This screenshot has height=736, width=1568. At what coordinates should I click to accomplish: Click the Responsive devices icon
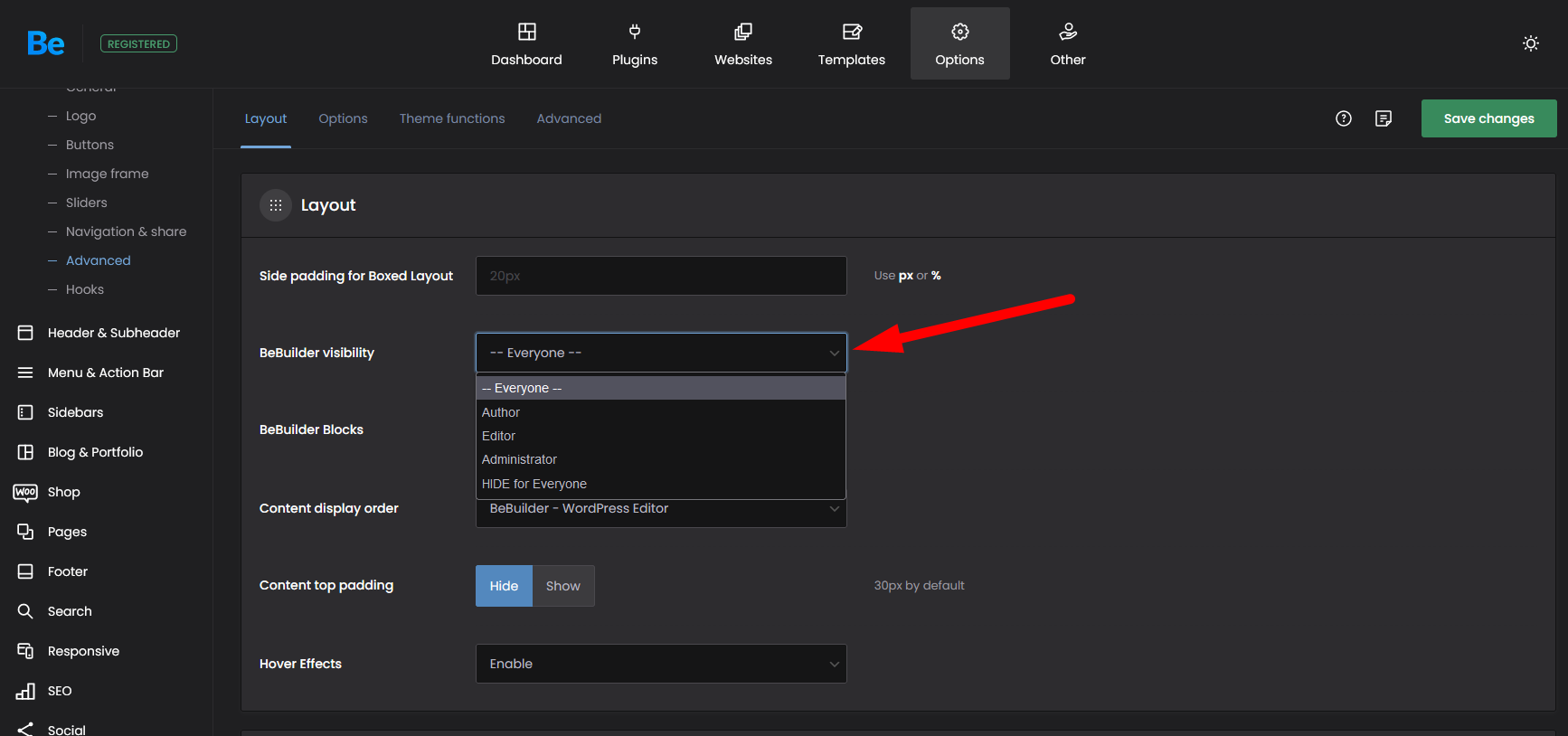click(x=25, y=651)
